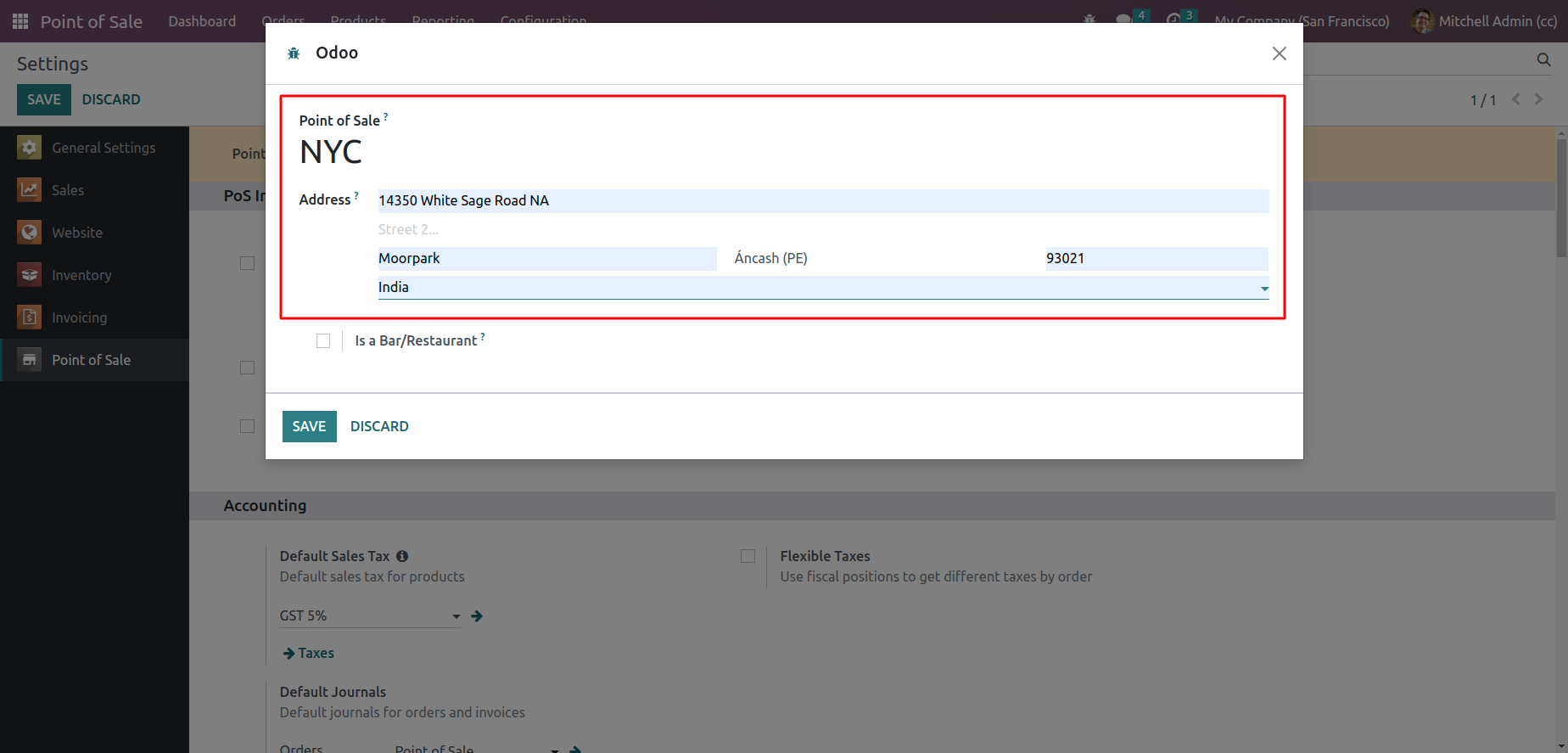Discard changes in the Odoo dialog
This screenshot has height=753, width=1568.
[x=379, y=427]
